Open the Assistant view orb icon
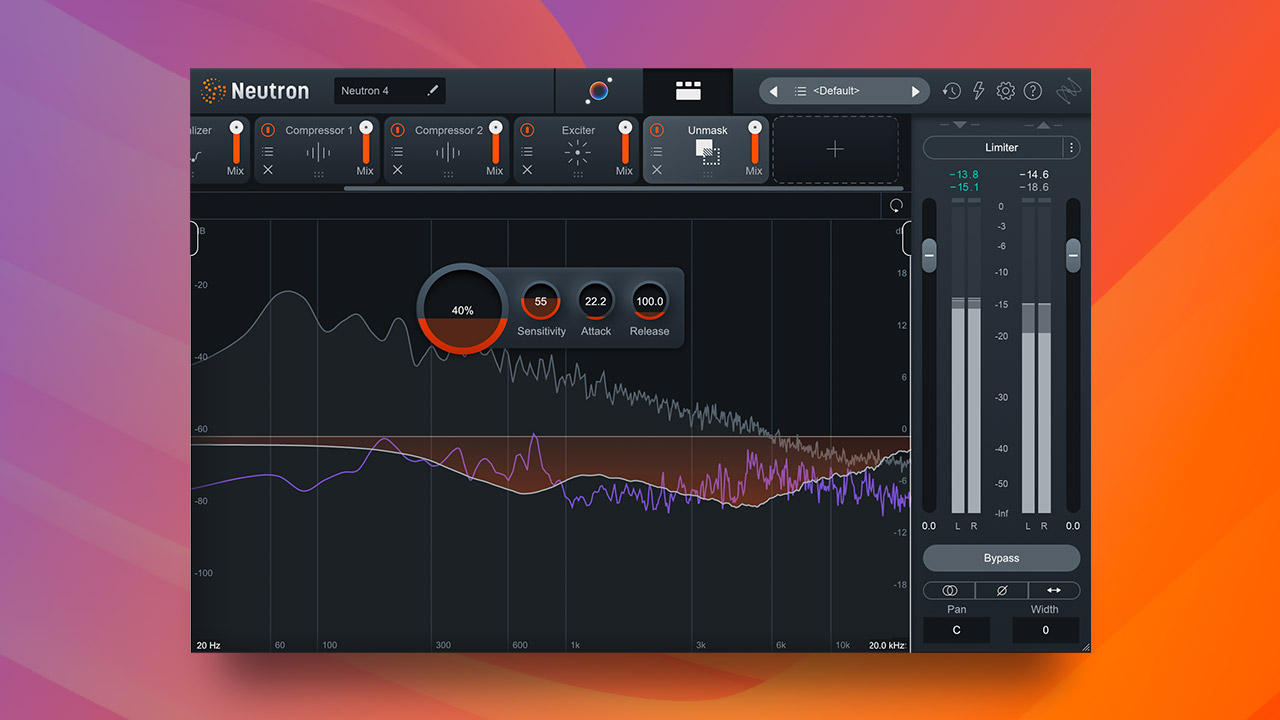 598,91
